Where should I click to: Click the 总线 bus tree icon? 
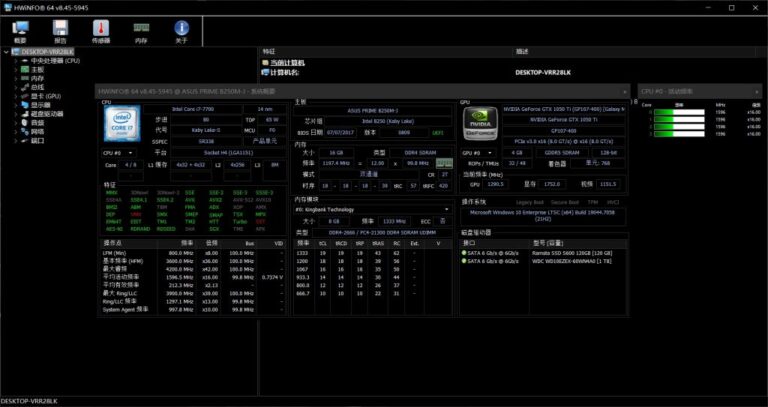tap(24, 87)
